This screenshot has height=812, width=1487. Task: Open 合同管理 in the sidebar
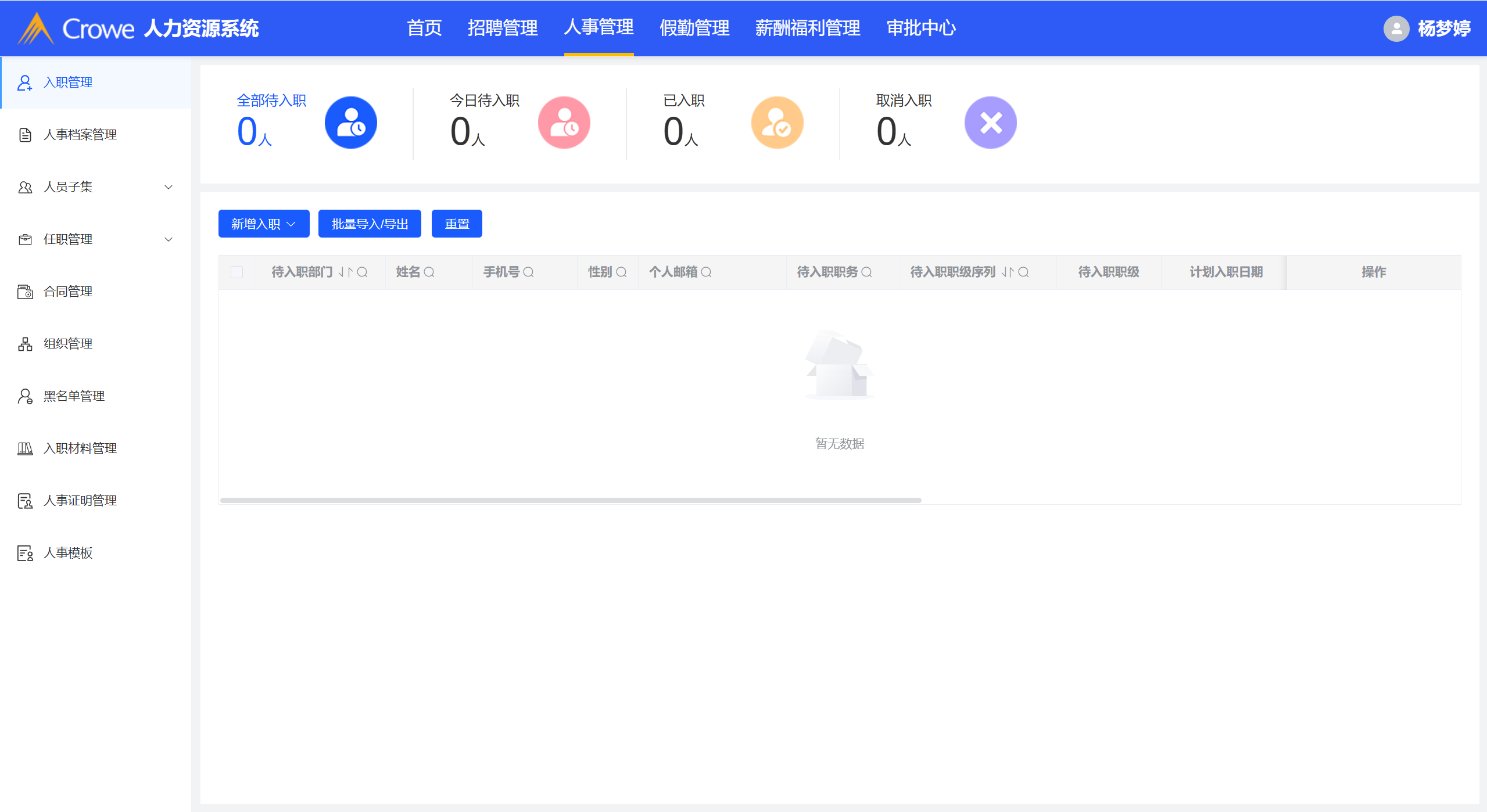68,292
